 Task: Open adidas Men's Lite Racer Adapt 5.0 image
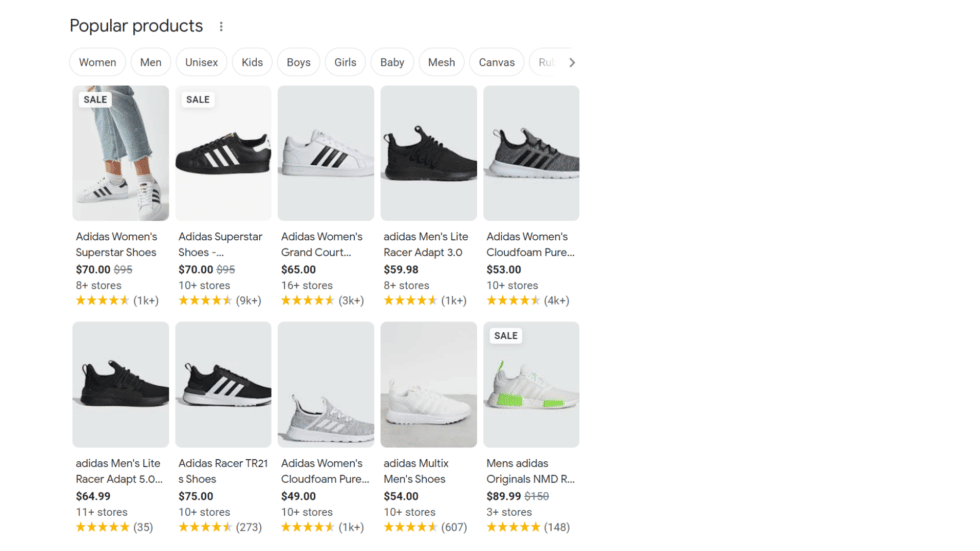click(121, 384)
